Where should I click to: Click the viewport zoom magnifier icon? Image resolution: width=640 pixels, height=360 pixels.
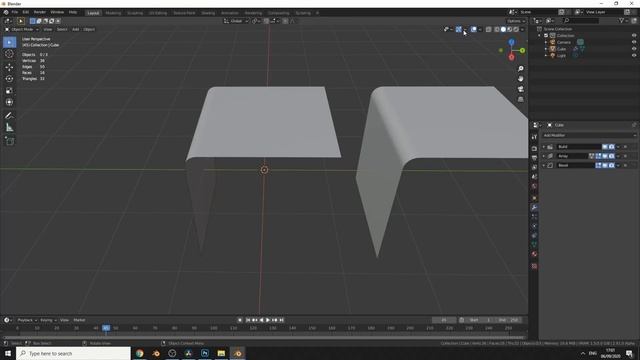click(x=520, y=69)
